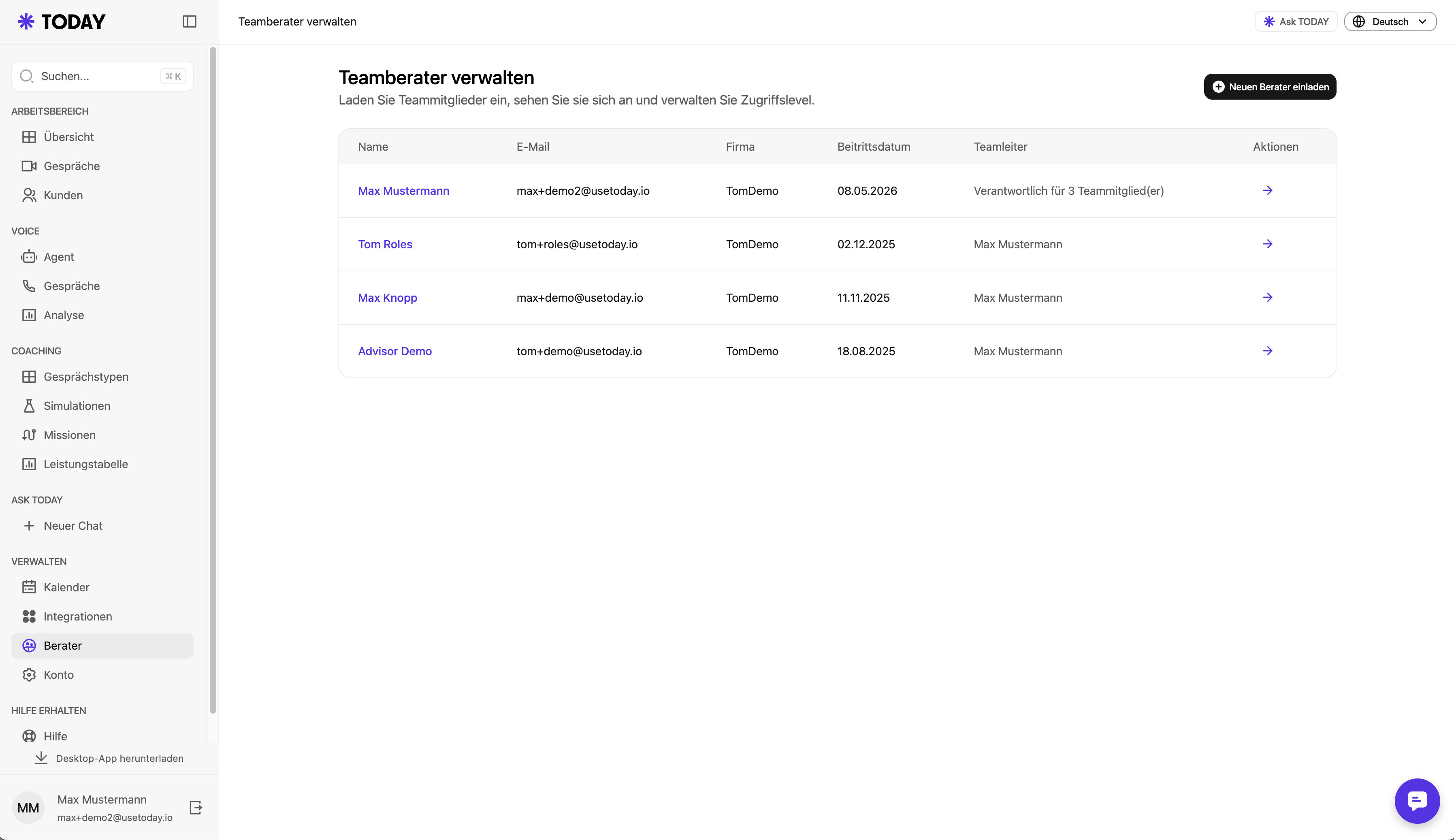
Task: Log out using the exit icon
Action: 196,807
